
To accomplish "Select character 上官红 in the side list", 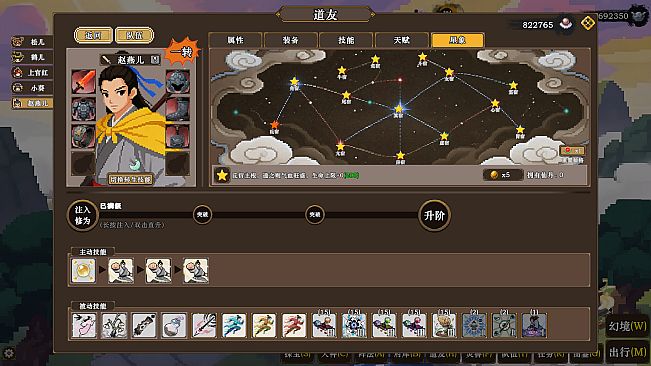I will [x=32, y=73].
